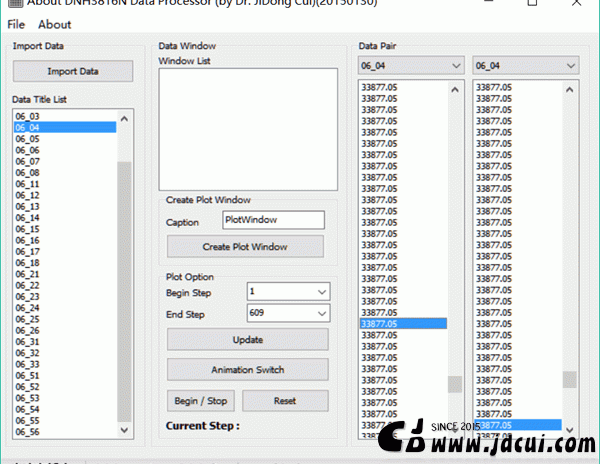Click the empty Window List box
600x464 pixels.
click(247, 128)
